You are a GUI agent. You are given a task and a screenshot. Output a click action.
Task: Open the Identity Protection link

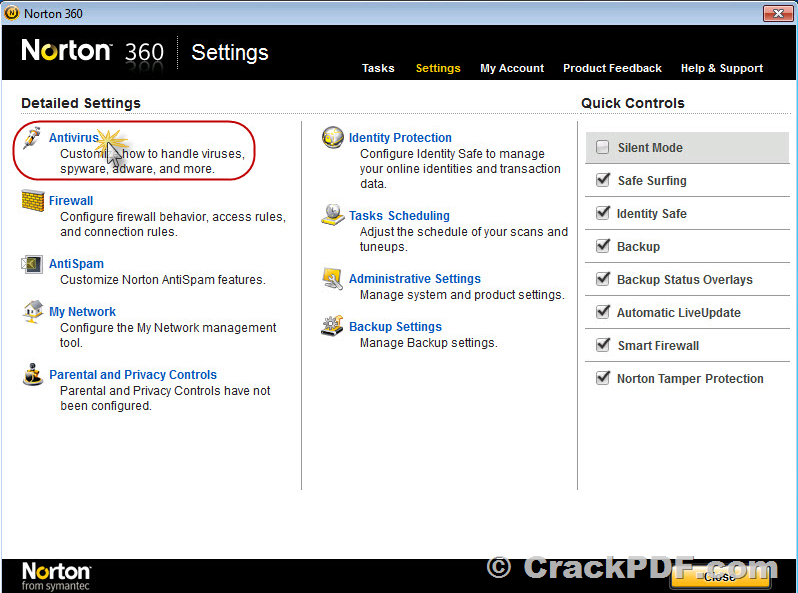click(x=400, y=137)
